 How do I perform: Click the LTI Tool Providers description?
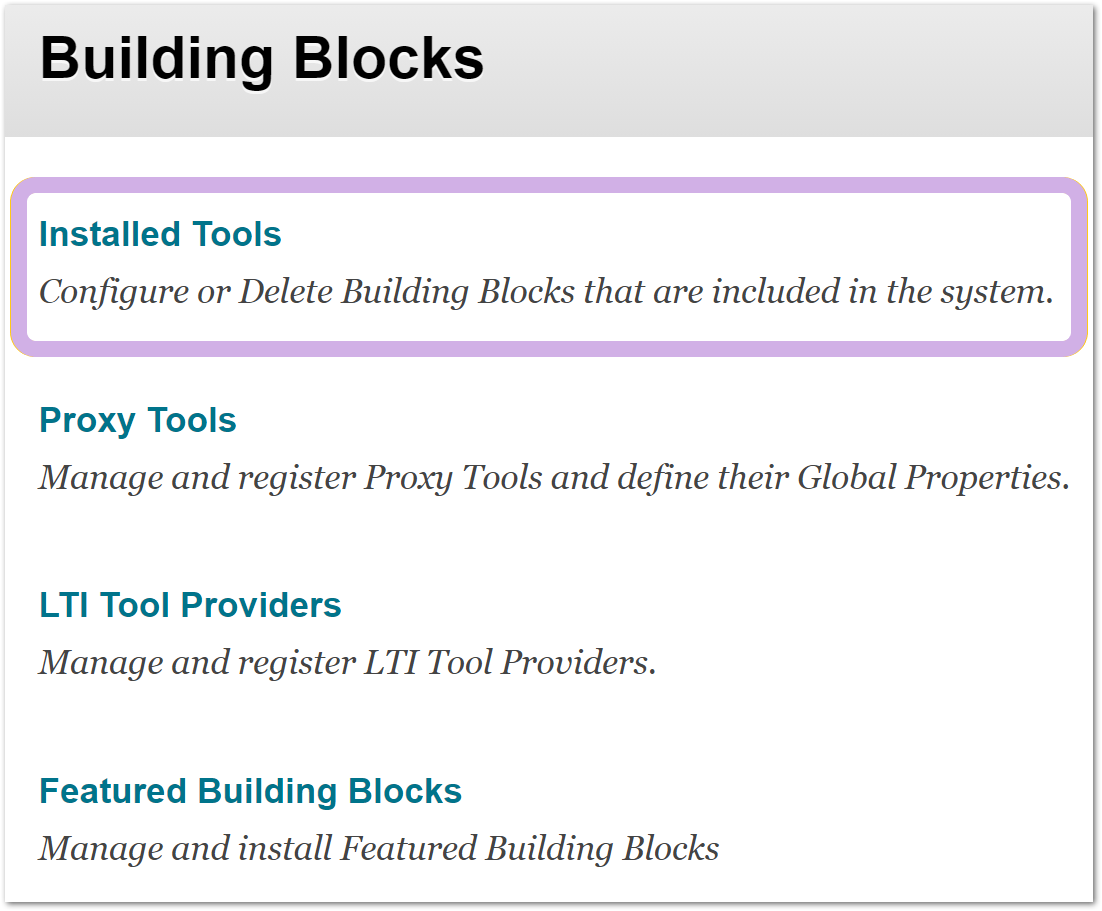coord(348,663)
